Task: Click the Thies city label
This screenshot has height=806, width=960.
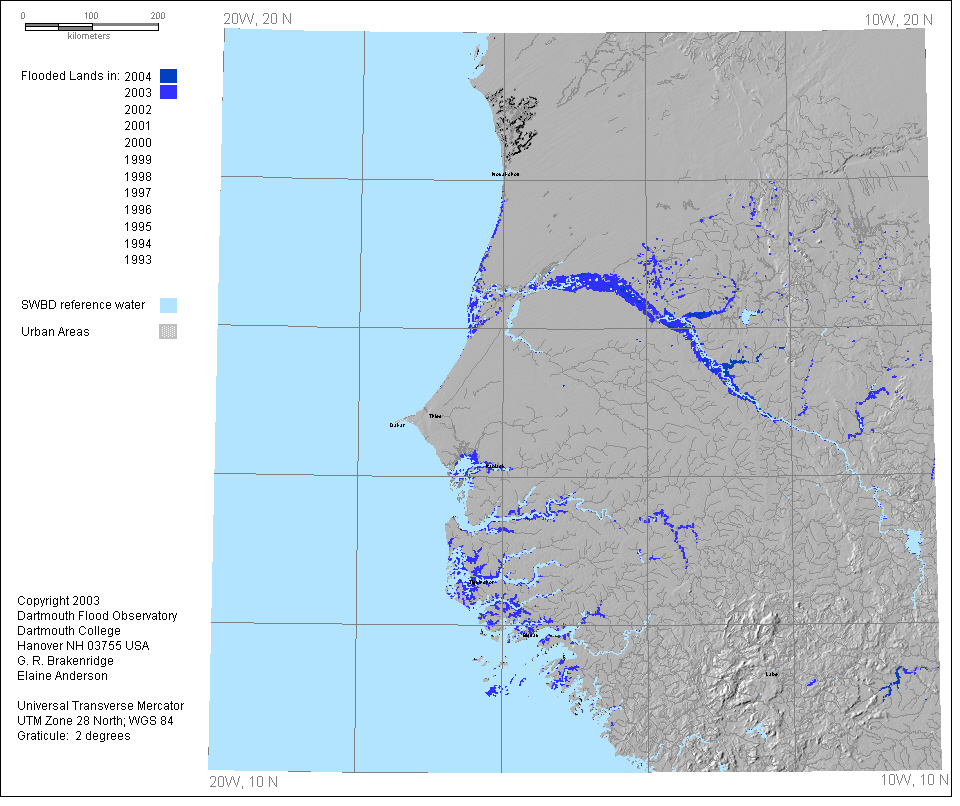Action: point(434,416)
